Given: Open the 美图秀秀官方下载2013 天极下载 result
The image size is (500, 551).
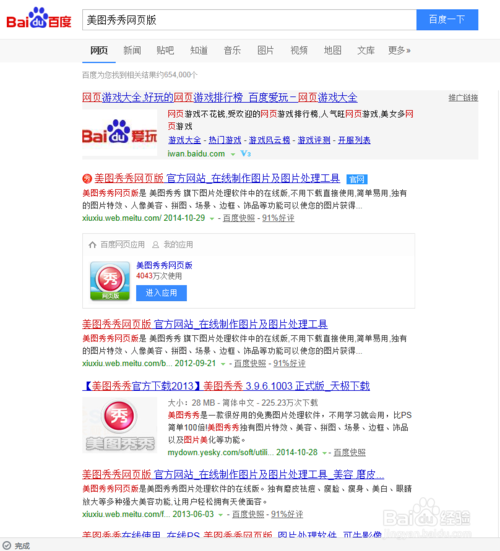Looking at the screenshot, I should pos(226,386).
